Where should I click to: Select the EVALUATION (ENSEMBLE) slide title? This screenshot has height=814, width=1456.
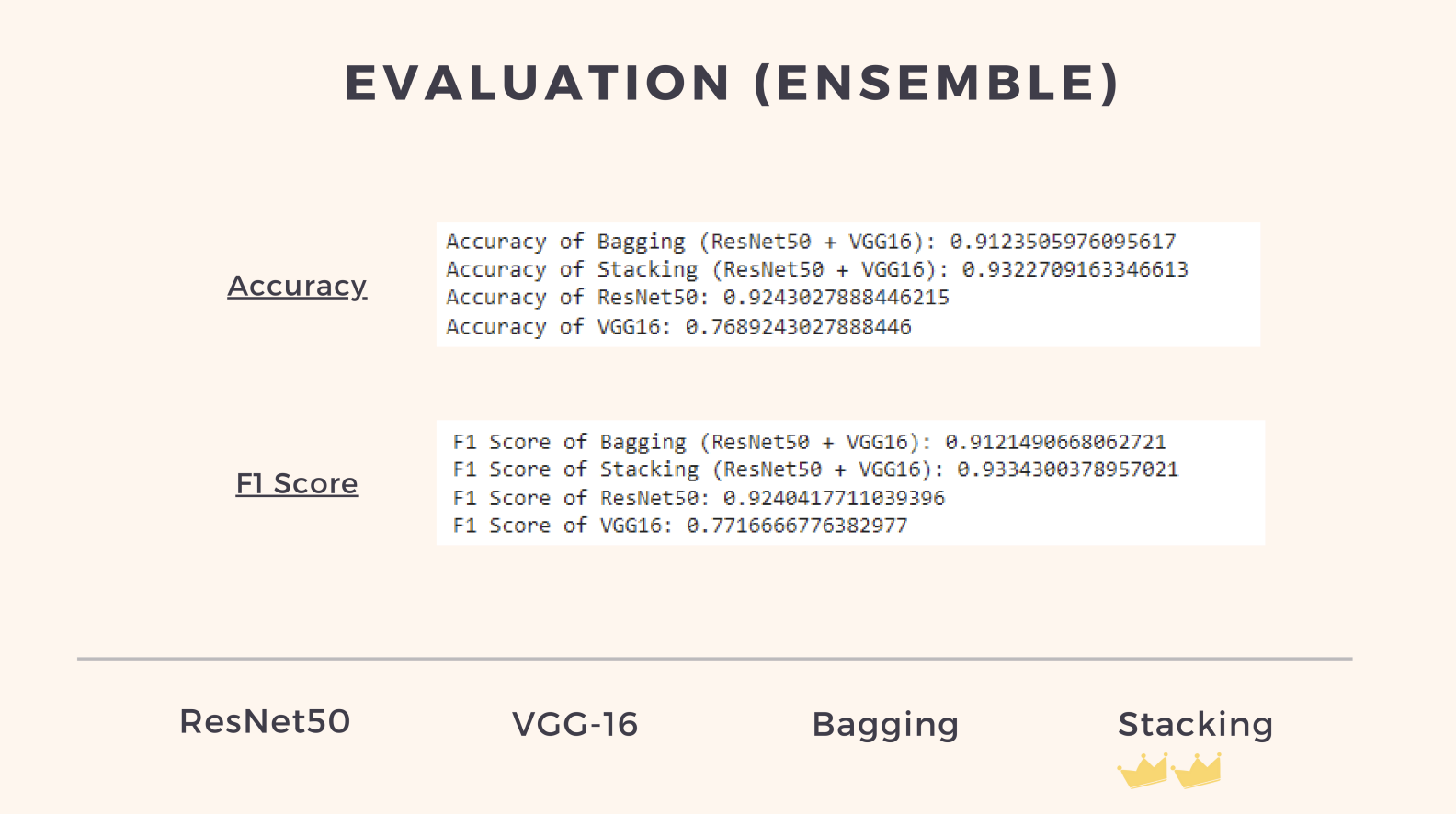(732, 83)
